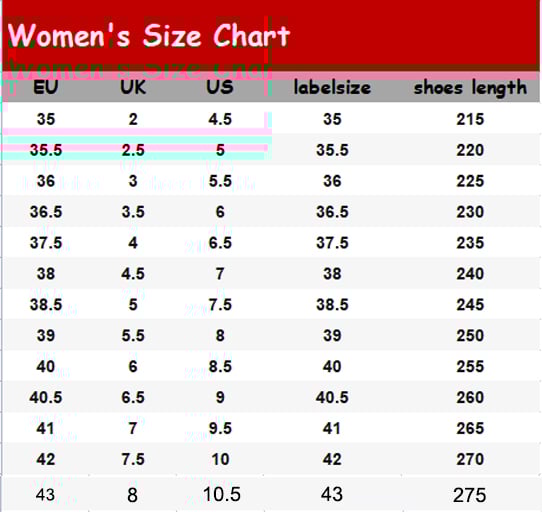This screenshot has height=512, width=542.
Task: Select labelsize 38 cell
Action: pyautogui.click(x=332, y=274)
